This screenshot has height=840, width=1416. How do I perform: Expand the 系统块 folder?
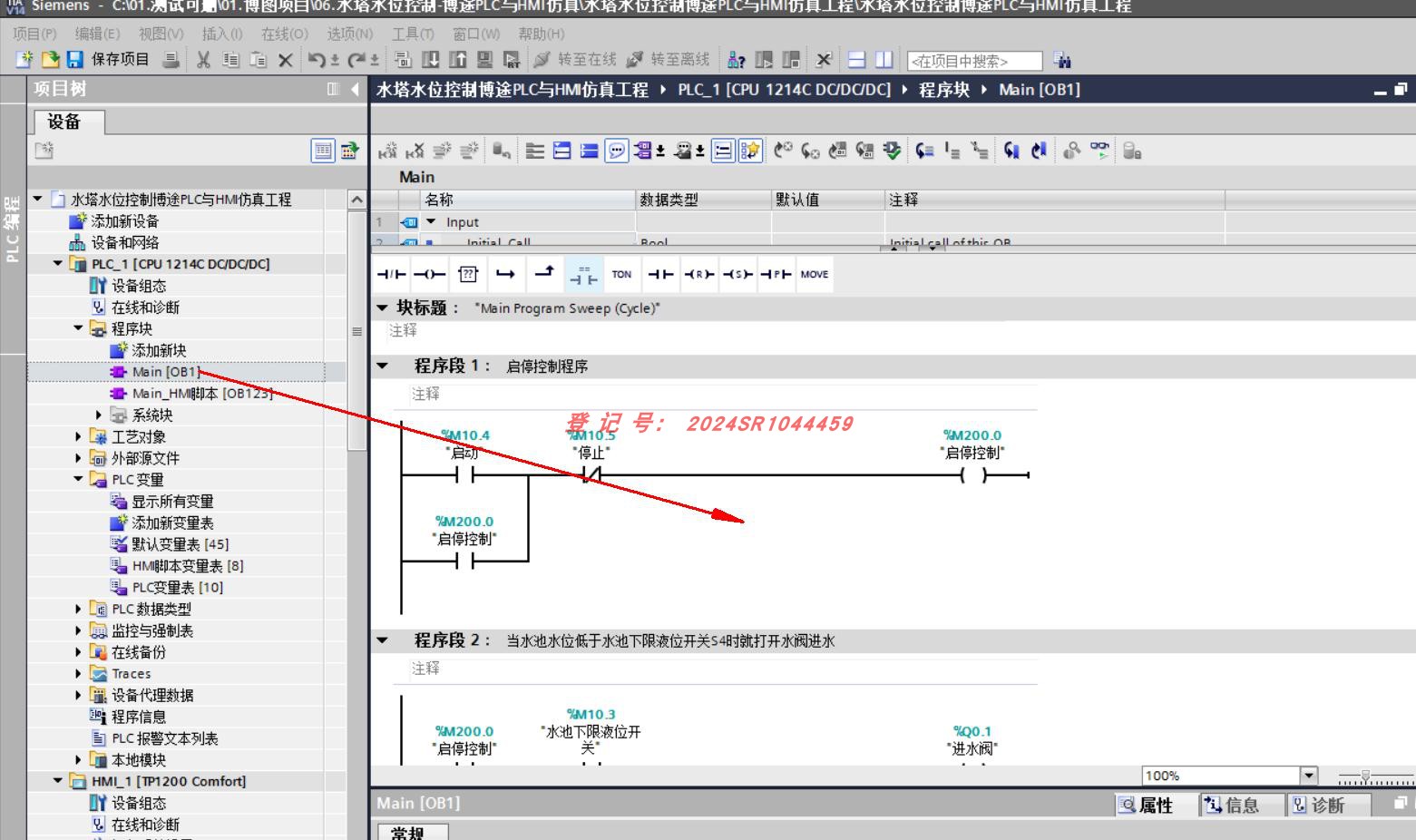99,415
